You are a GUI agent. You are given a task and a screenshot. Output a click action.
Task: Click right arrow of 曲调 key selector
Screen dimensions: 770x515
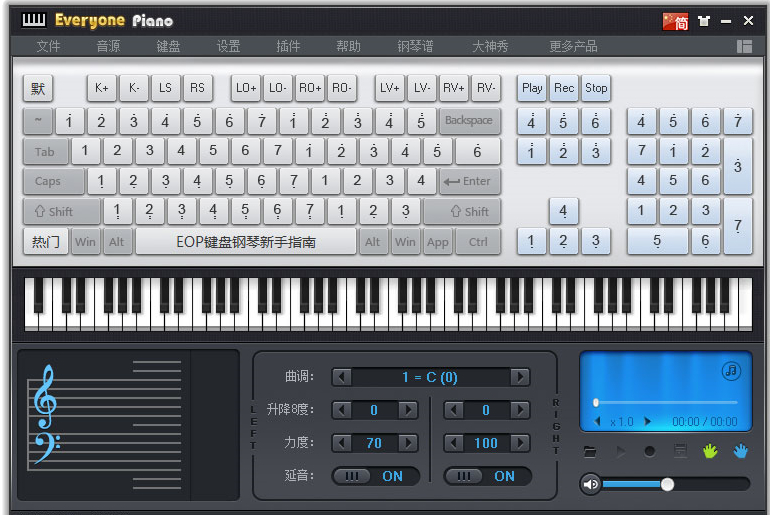coord(520,377)
